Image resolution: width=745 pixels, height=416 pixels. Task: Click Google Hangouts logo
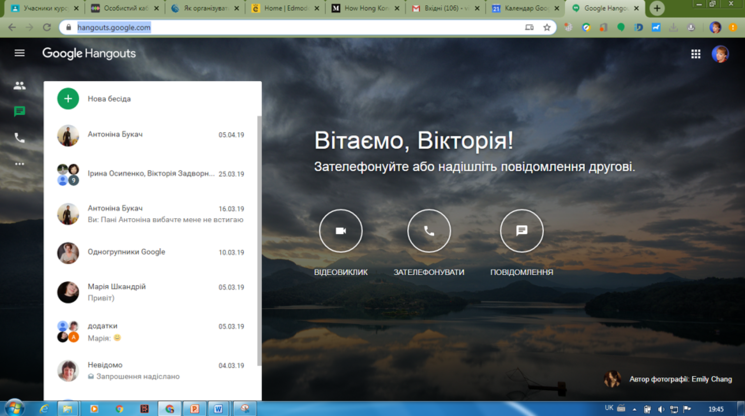[x=89, y=53]
